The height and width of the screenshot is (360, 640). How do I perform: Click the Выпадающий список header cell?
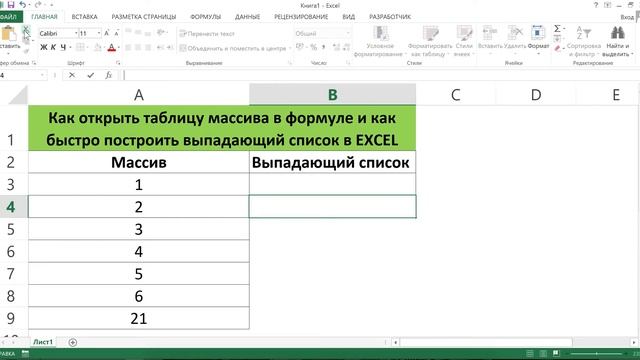(x=333, y=162)
